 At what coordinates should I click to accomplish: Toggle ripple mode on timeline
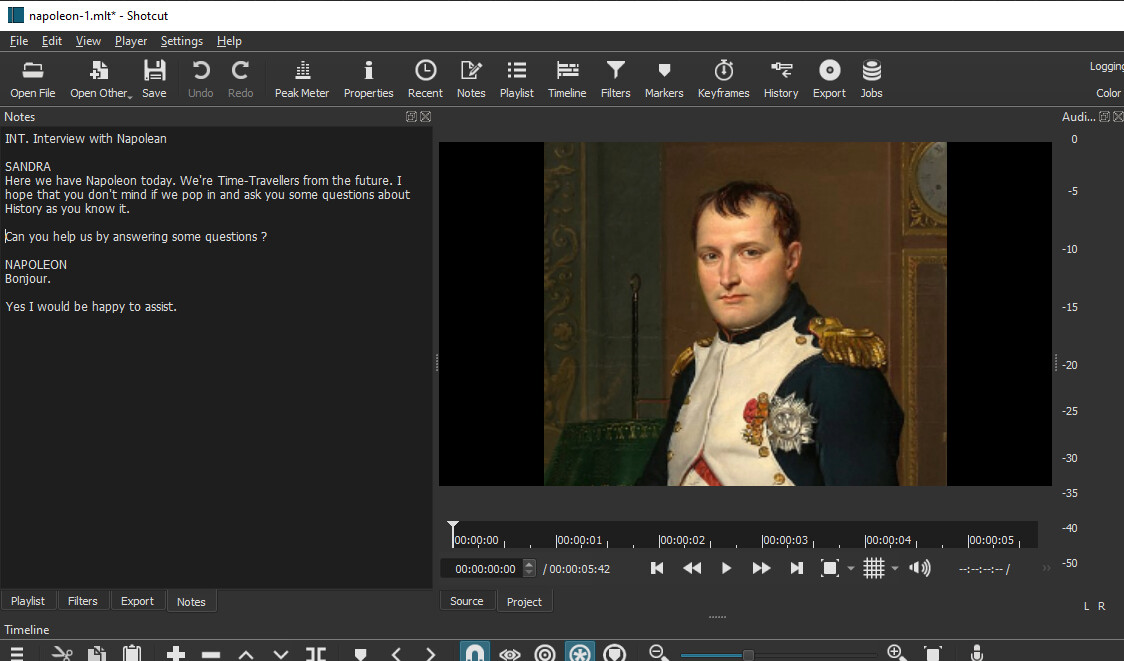point(545,653)
